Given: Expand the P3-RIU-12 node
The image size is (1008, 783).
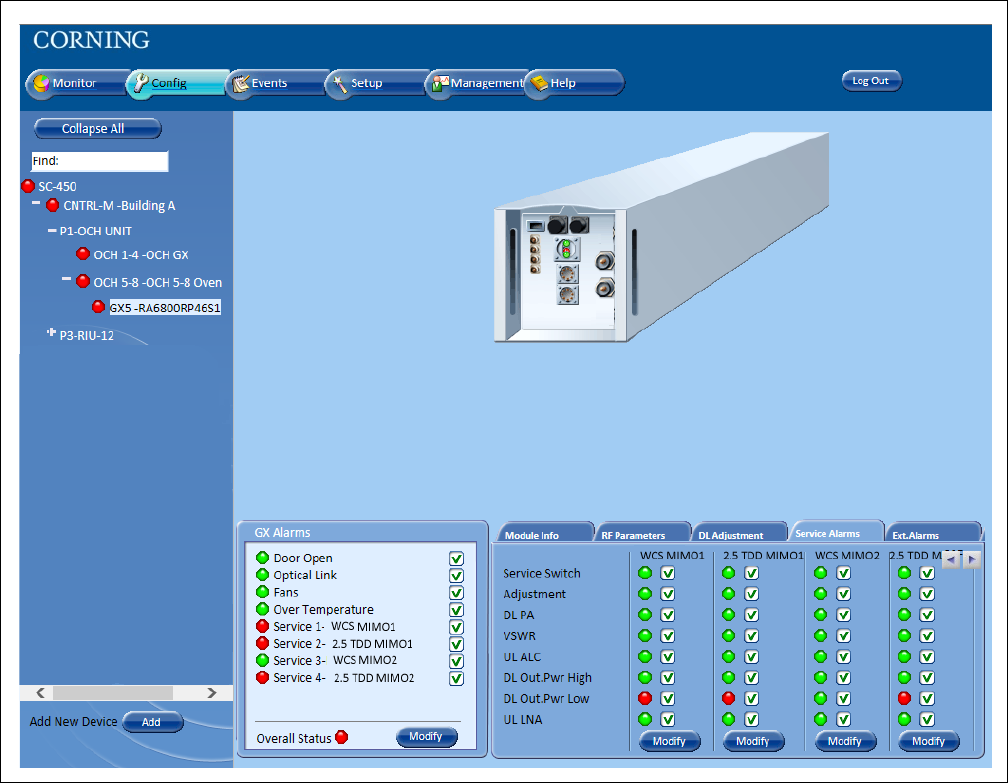Looking at the screenshot, I should coord(51,332).
